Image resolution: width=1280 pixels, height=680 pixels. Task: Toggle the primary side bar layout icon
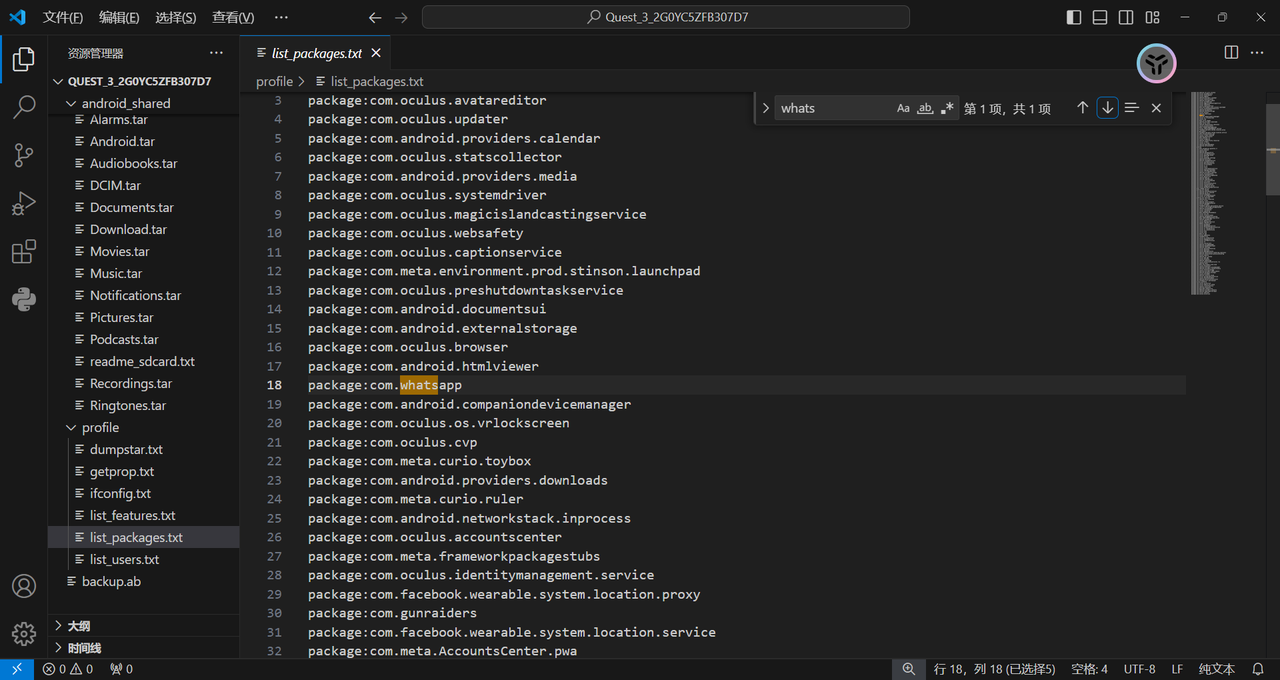pyautogui.click(x=1074, y=17)
